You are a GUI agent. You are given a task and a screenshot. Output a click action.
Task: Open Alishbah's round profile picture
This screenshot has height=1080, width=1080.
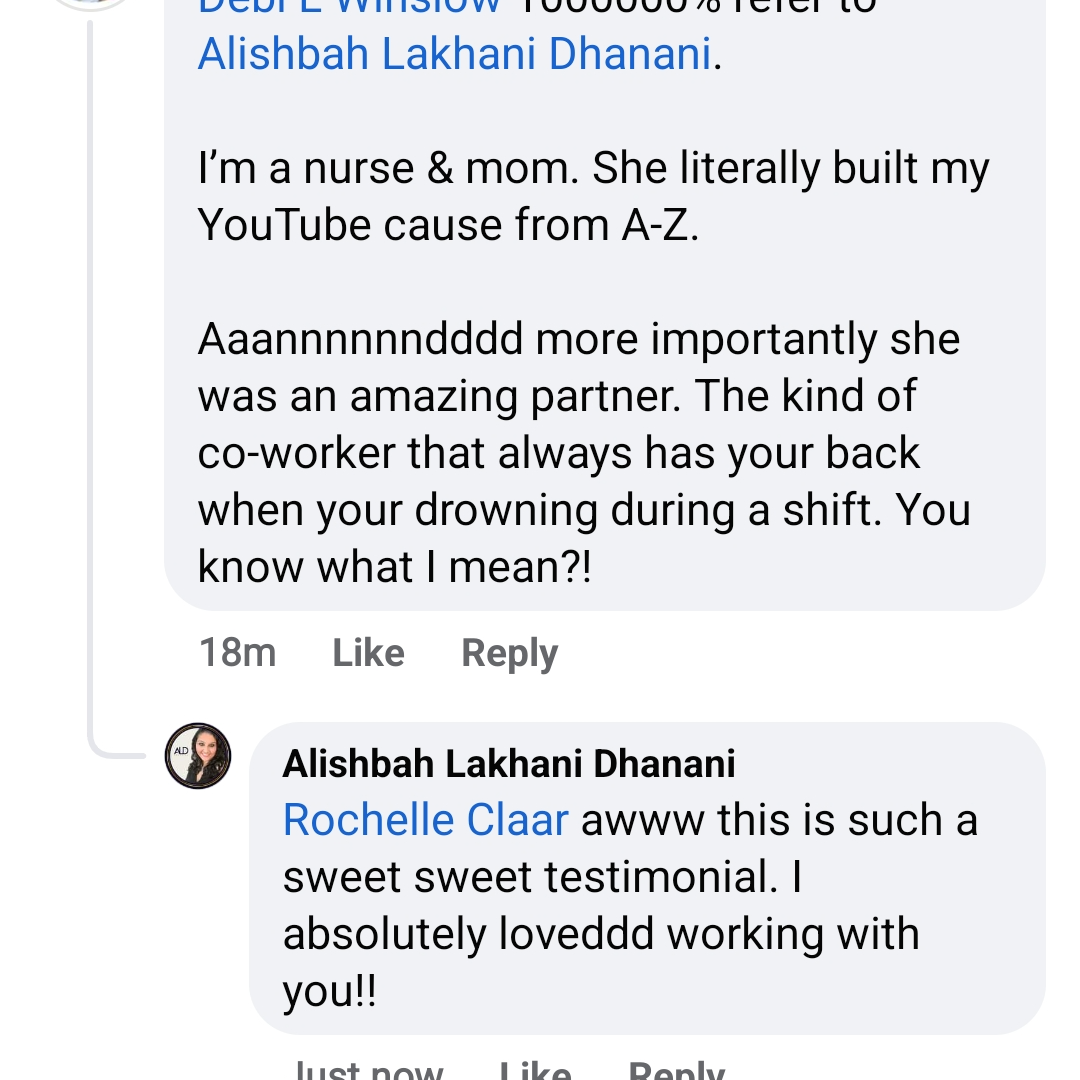[x=198, y=756]
